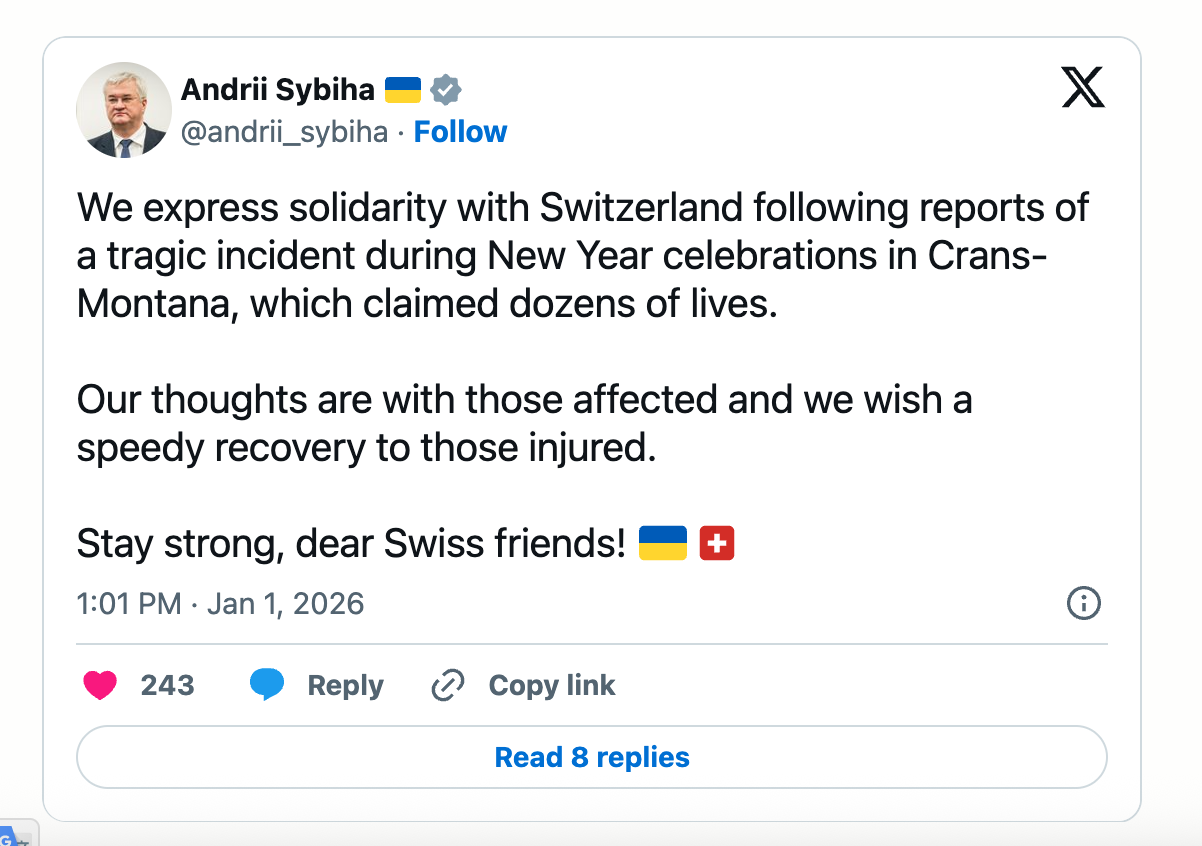
Task: Open the Andrii Sybiha display name link
Action: click(277, 90)
